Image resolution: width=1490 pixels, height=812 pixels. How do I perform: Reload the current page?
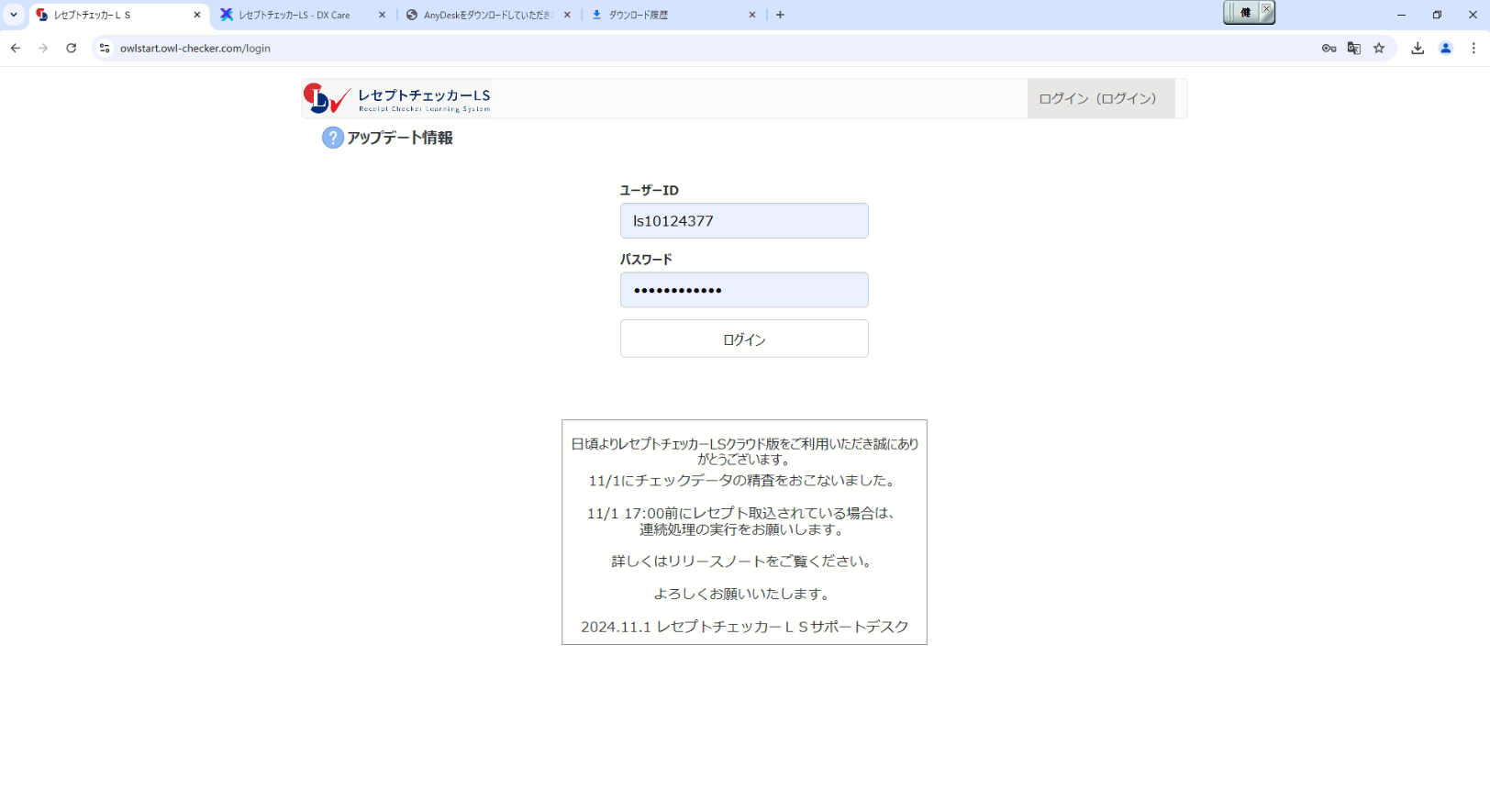[x=72, y=49]
